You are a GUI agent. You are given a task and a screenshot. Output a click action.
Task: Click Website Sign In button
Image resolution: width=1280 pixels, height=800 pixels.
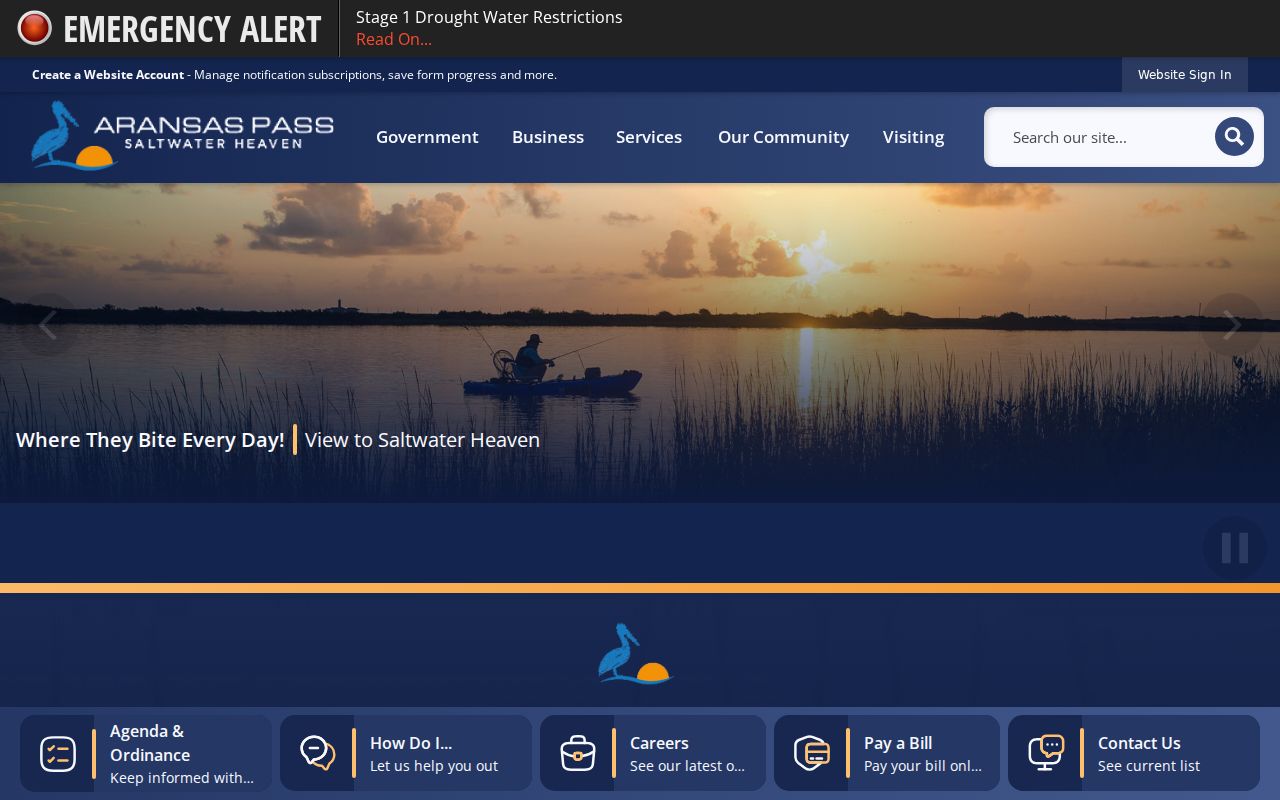(1184, 75)
